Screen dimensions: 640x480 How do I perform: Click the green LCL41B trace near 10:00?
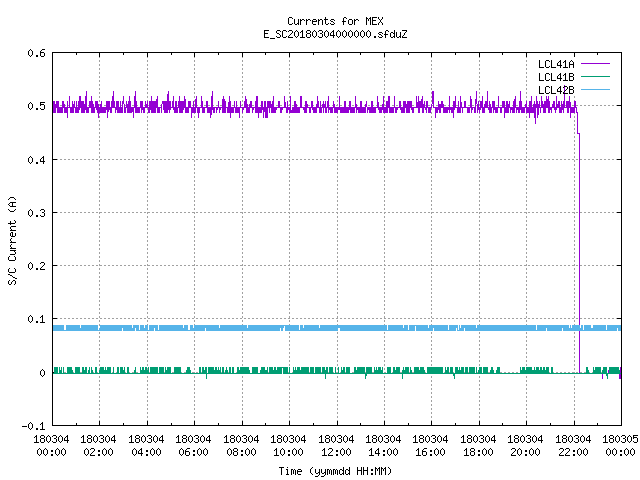(289, 370)
